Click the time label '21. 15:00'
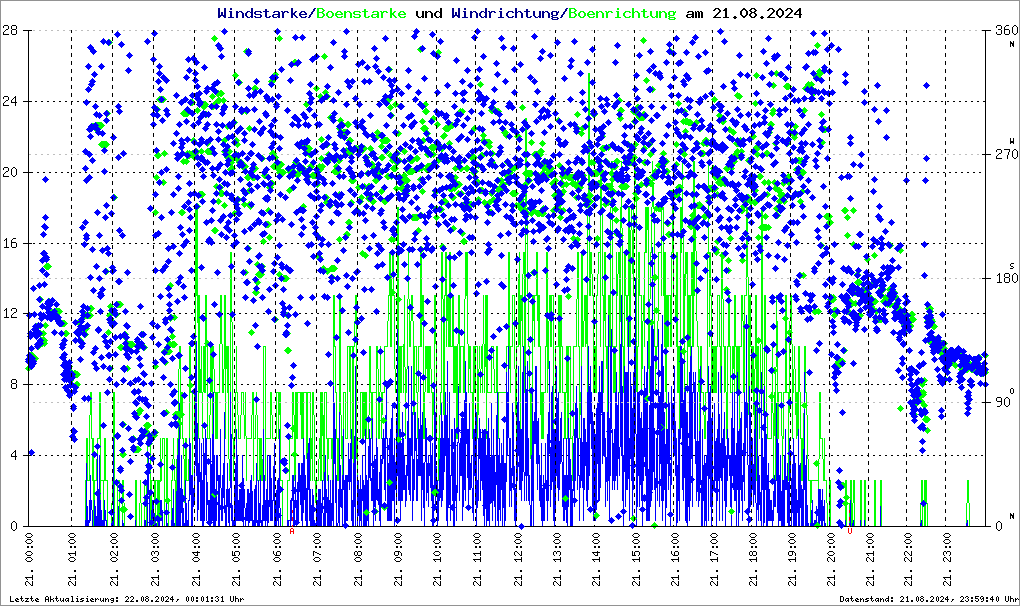This screenshot has height=606, width=1020. coord(636,559)
